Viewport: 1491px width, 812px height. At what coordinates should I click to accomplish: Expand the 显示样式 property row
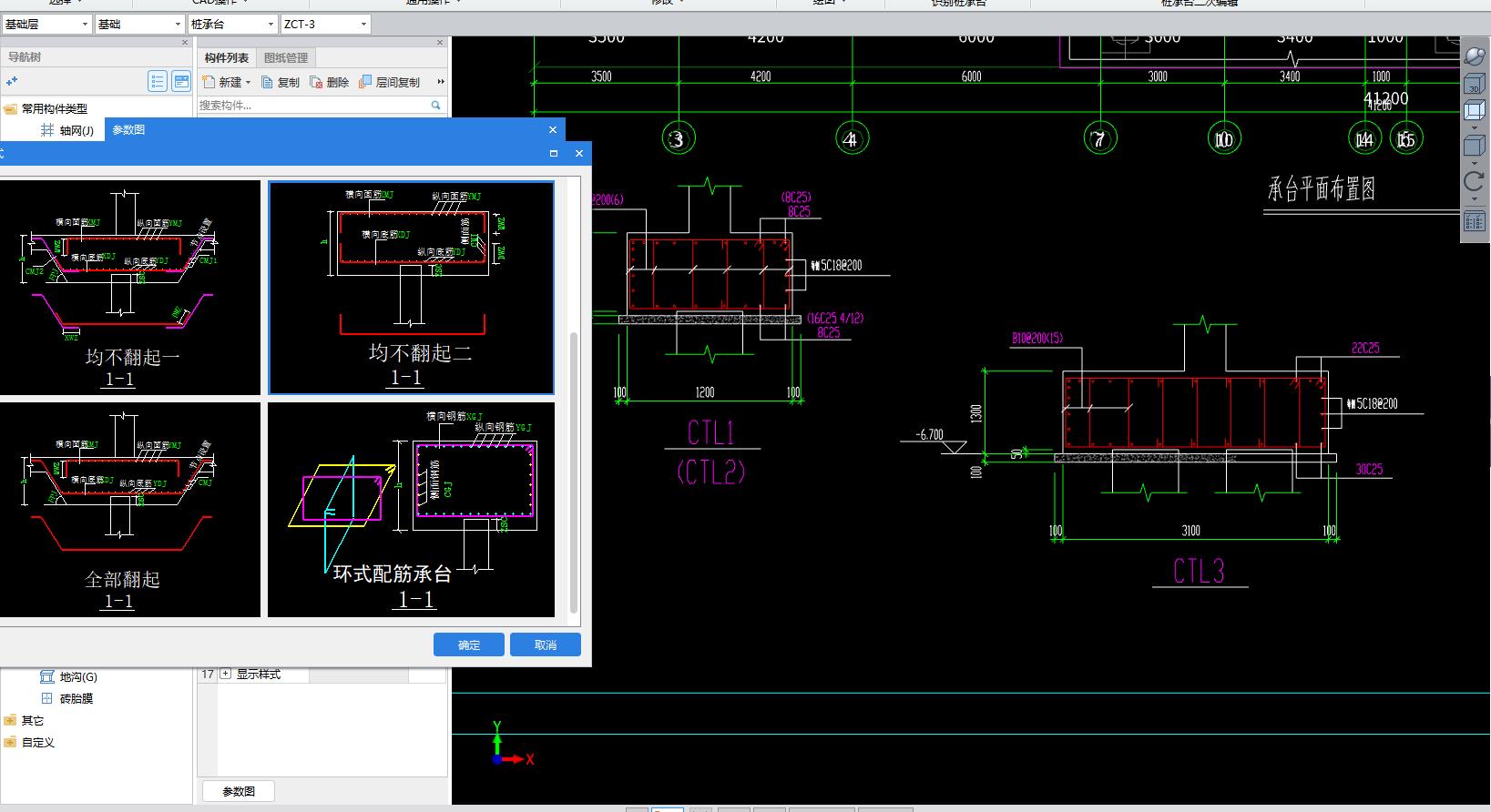226,675
